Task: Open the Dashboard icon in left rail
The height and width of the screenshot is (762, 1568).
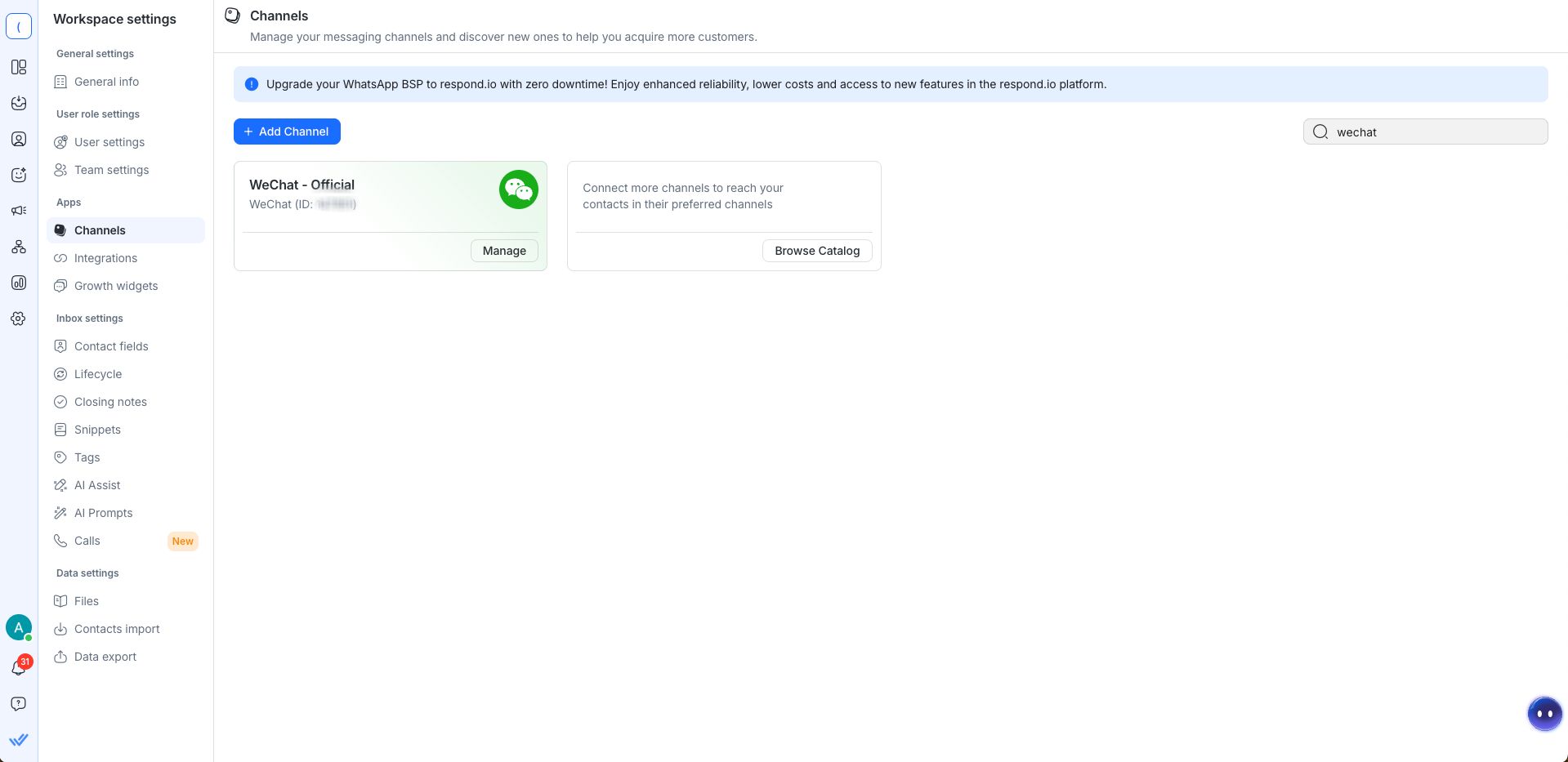Action: click(19, 67)
